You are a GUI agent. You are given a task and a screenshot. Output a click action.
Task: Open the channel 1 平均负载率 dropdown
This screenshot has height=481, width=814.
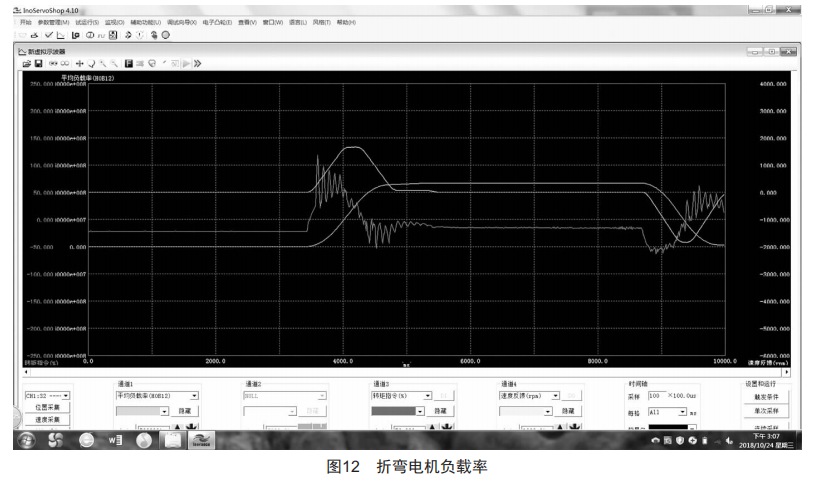tap(194, 396)
